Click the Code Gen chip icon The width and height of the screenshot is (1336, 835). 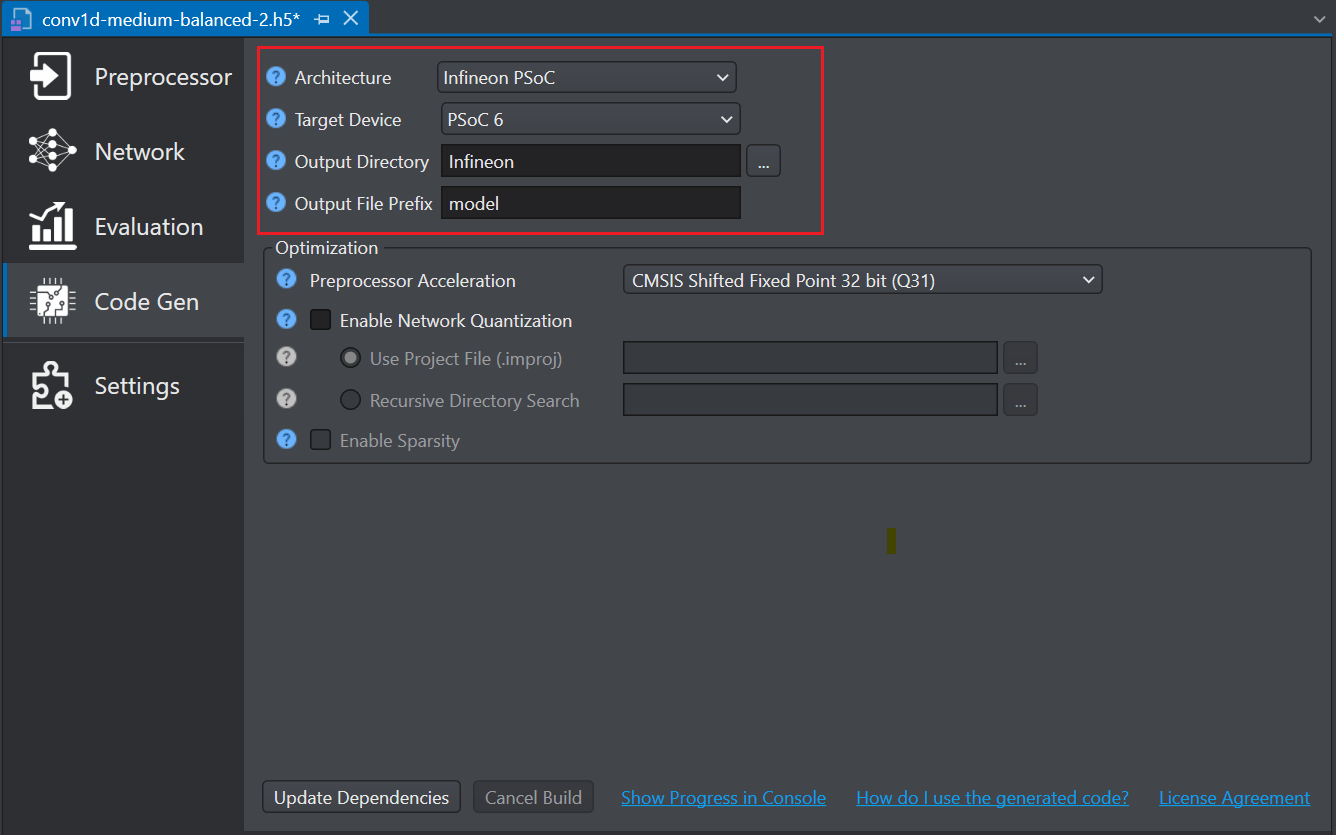[52, 301]
